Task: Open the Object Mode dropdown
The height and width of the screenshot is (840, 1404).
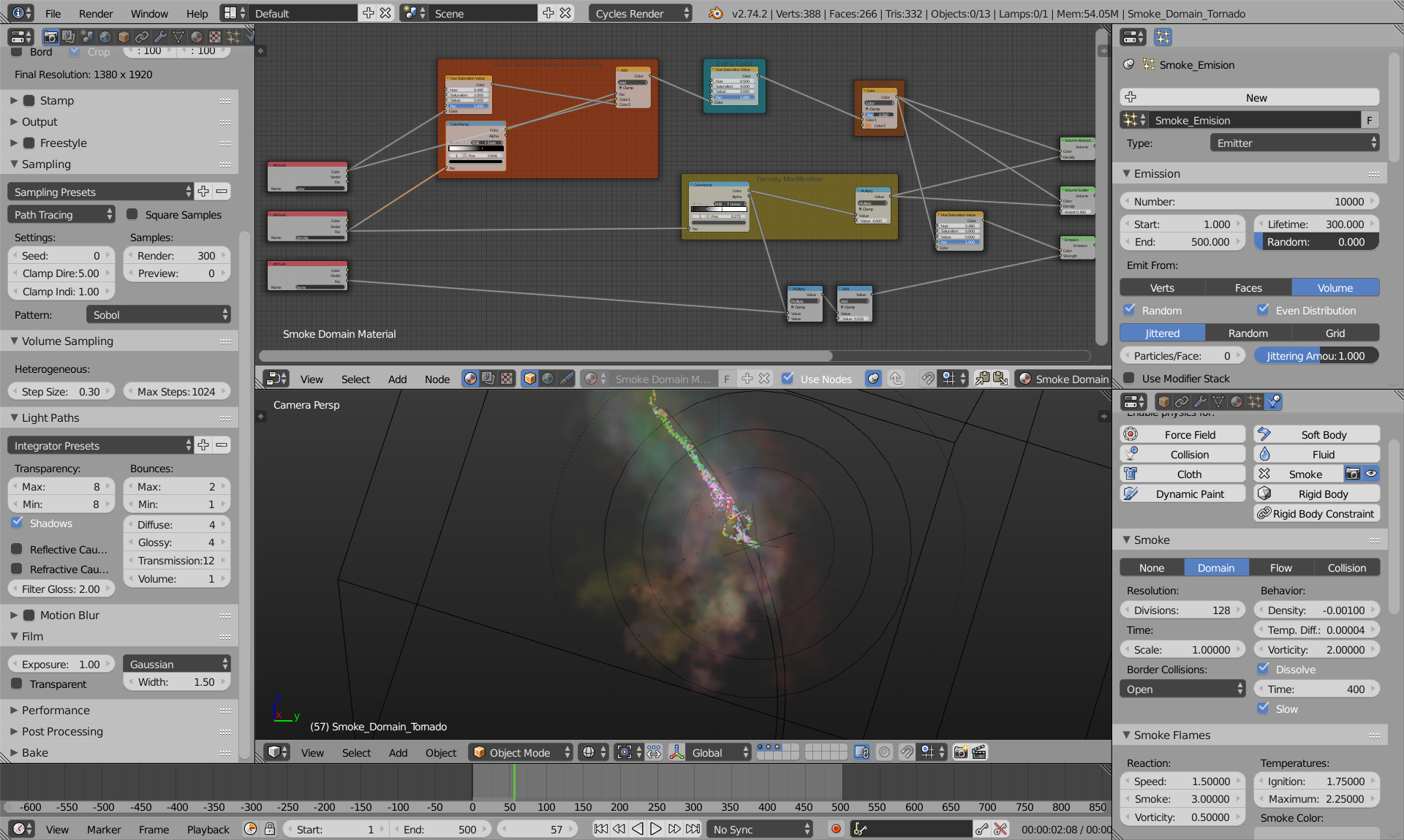Action: (x=521, y=752)
